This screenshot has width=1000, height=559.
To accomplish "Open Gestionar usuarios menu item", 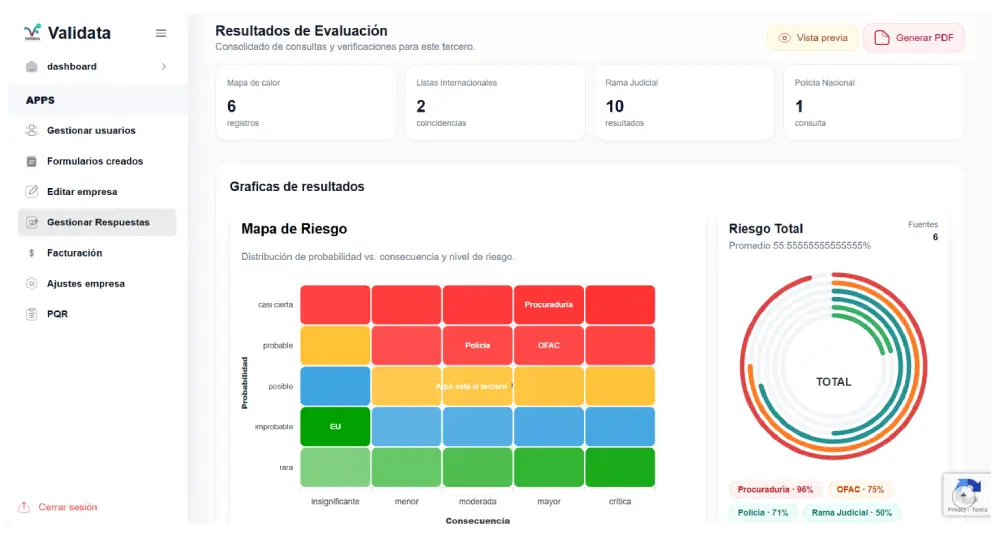I will [x=97, y=130].
